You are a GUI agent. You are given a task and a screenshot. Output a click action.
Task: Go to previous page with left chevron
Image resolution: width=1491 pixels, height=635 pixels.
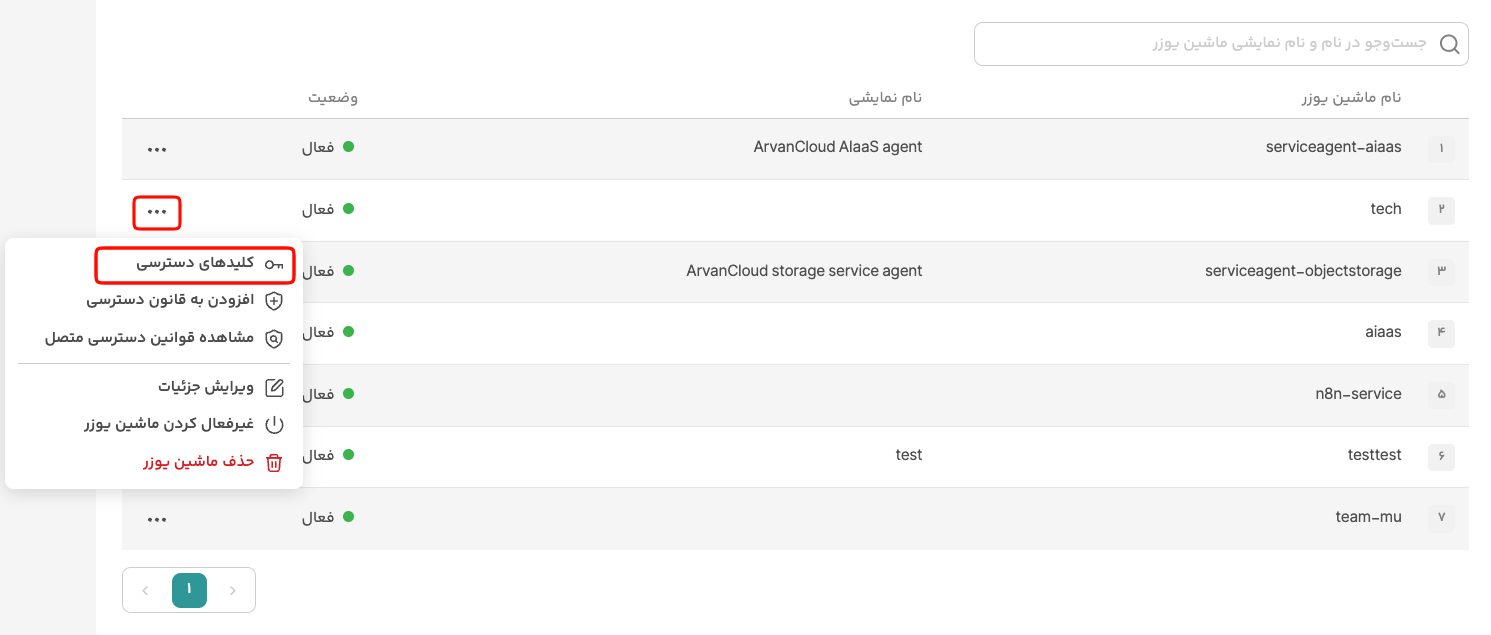(x=145, y=590)
